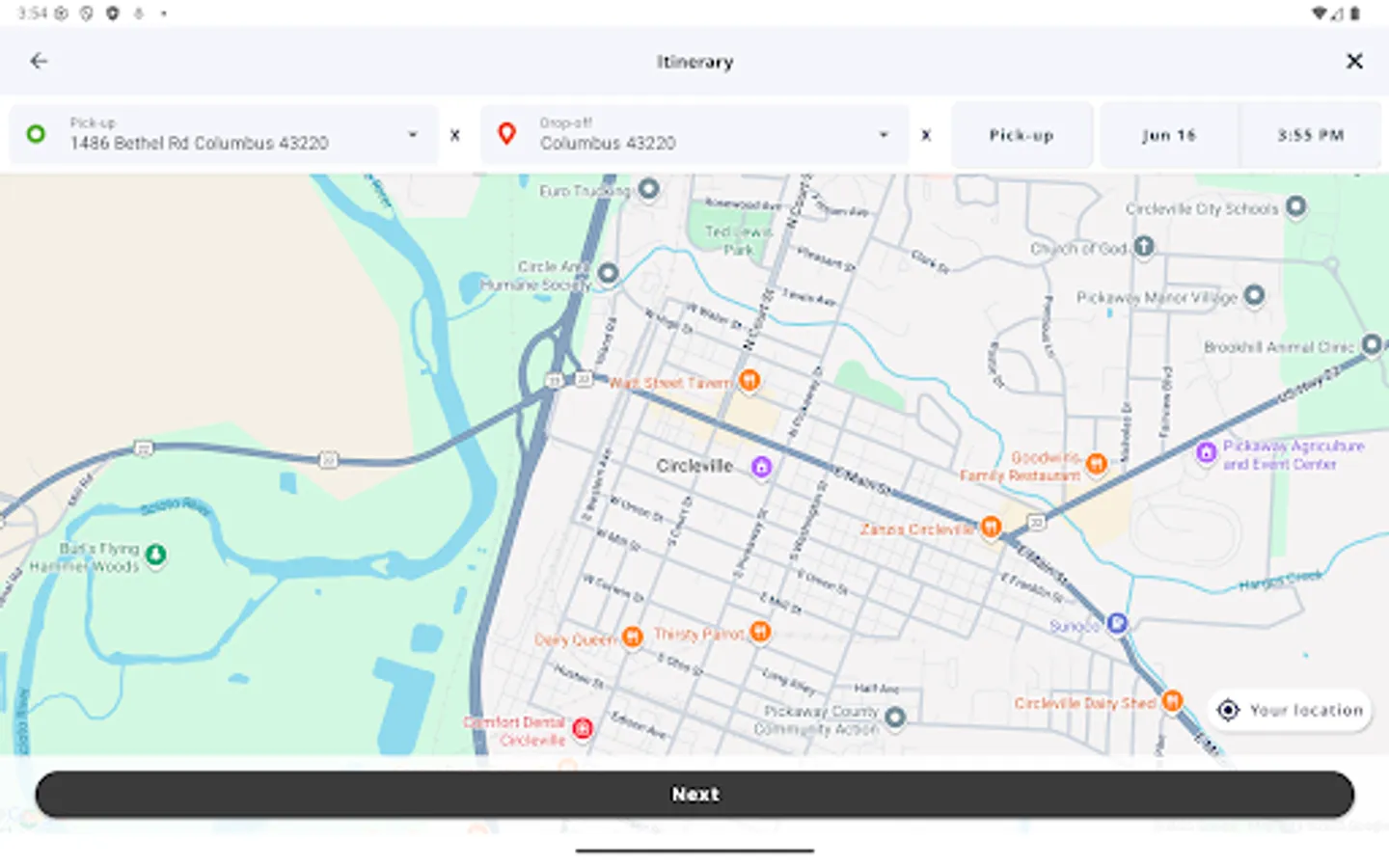This screenshot has width=1389, height=868.
Task: Tap the red drop-off pin icon
Action: pyautogui.click(x=506, y=134)
